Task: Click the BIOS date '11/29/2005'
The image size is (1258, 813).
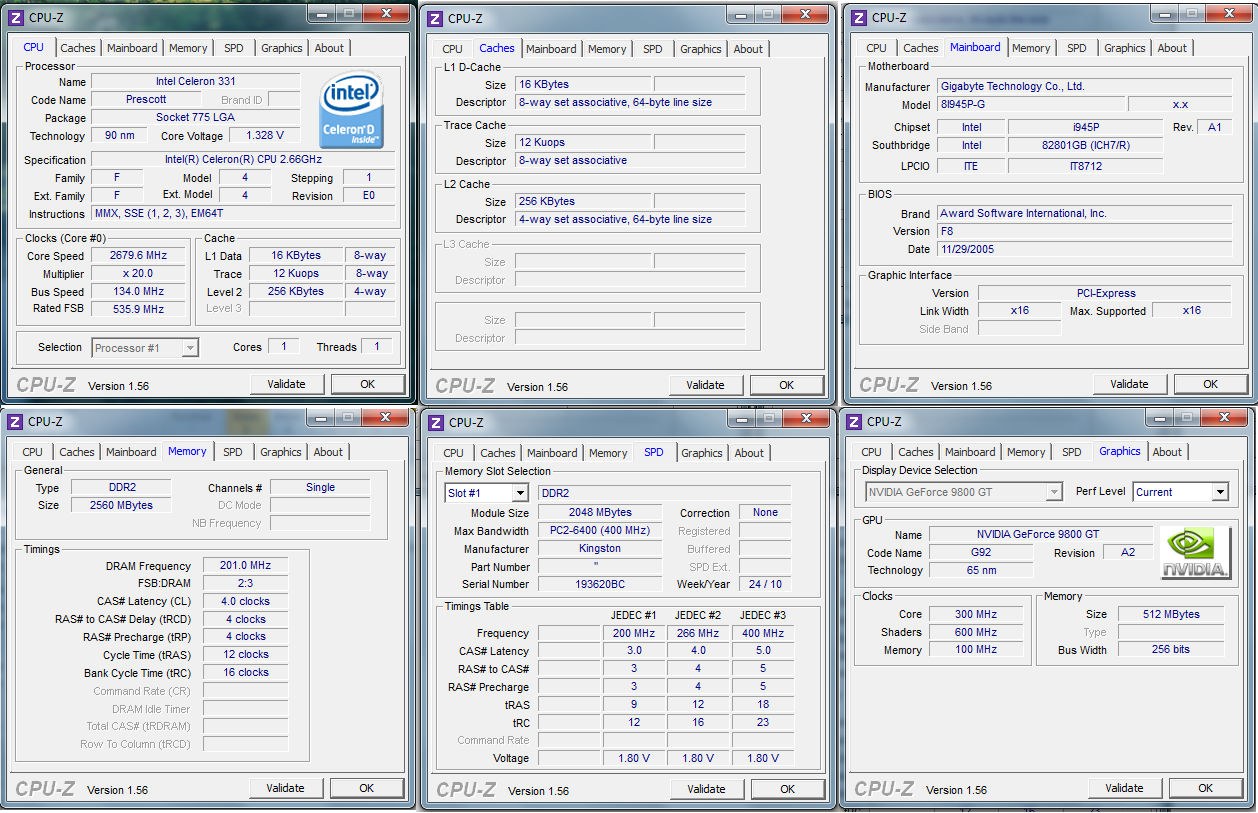Action: coord(1084,250)
